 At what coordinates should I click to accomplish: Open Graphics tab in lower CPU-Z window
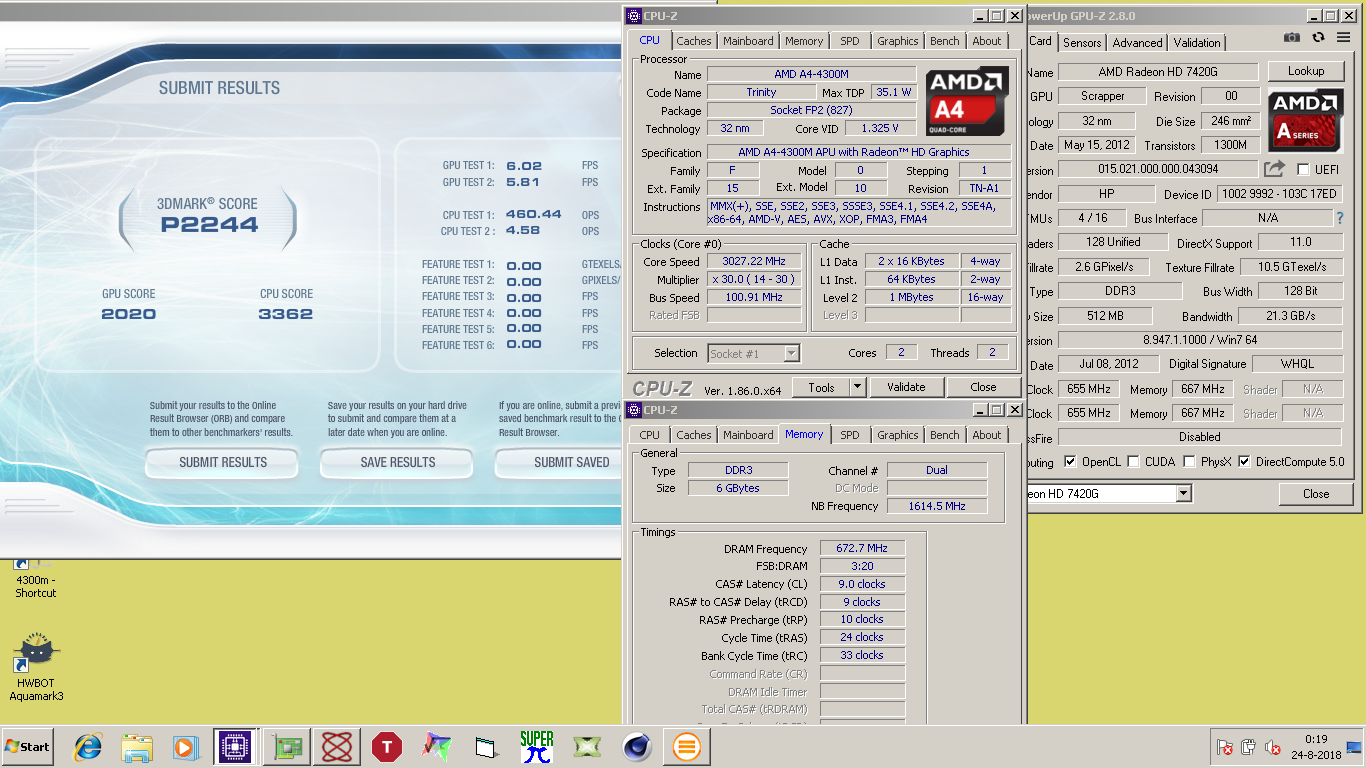coord(898,435)
